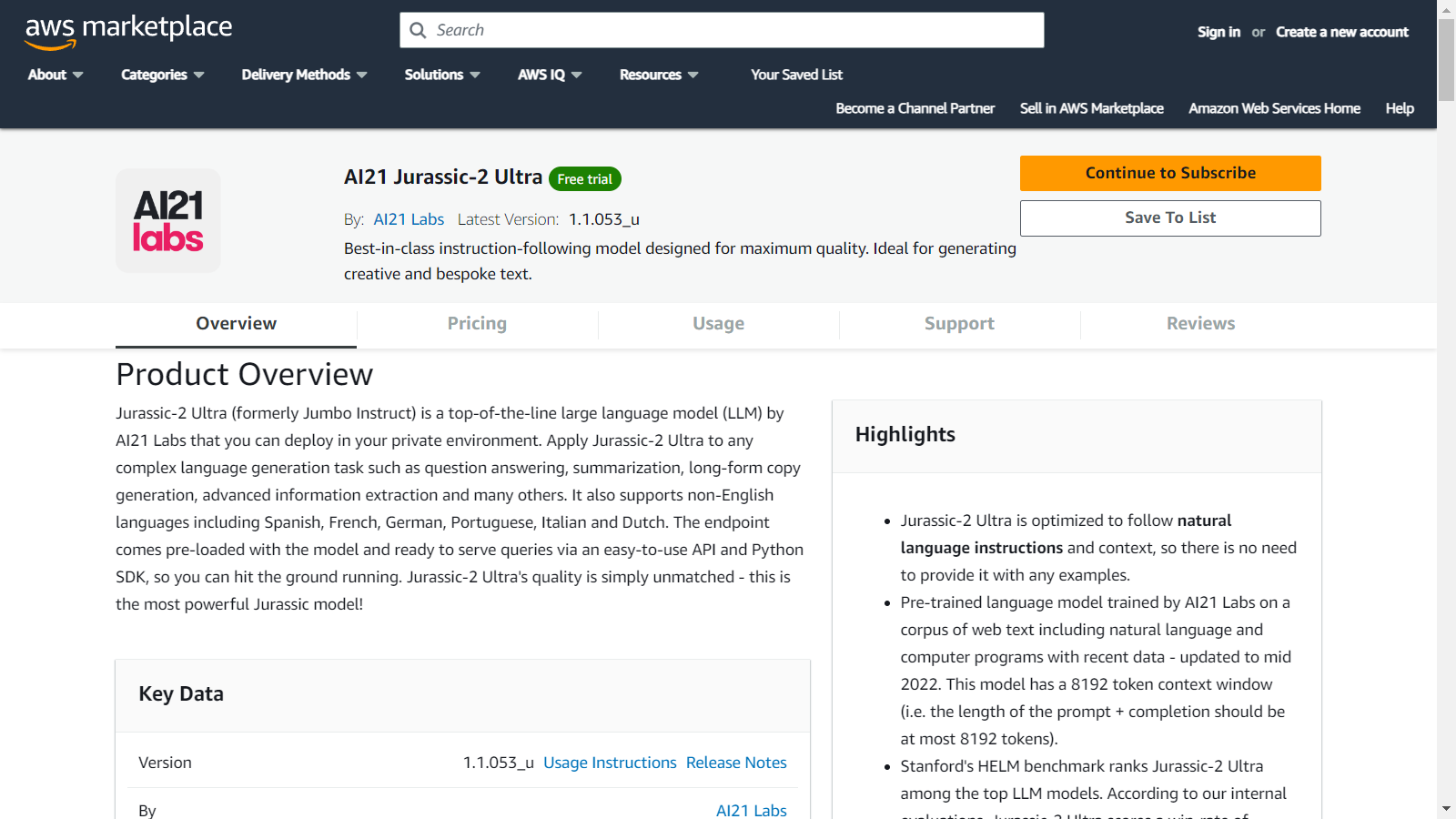The image size is (1456, 819).
Task: Open the Usage Instructions link
Action: (x=610, y=763)
